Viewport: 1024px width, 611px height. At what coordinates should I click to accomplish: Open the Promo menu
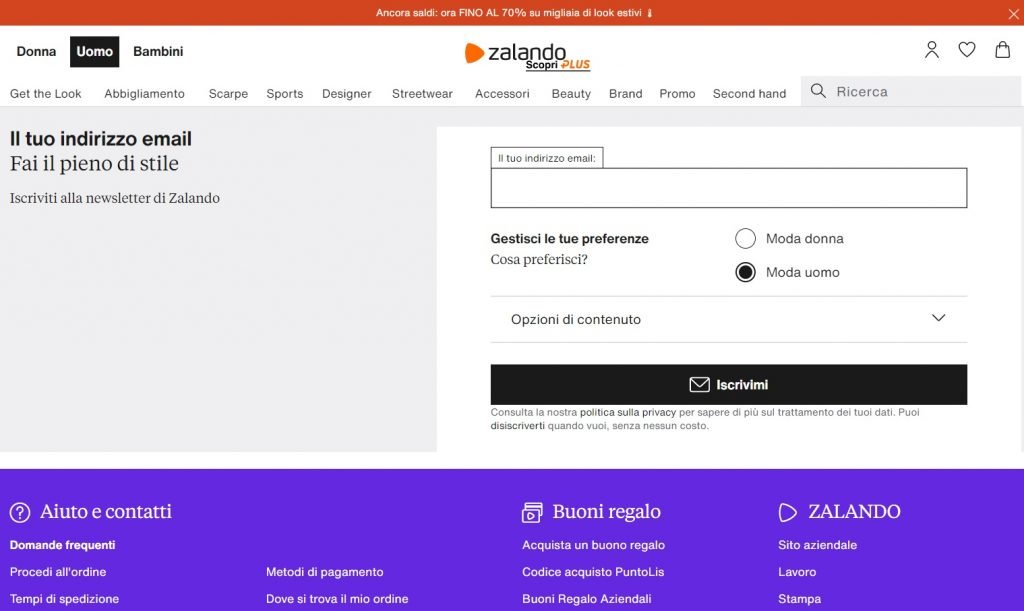coord(677,93)
